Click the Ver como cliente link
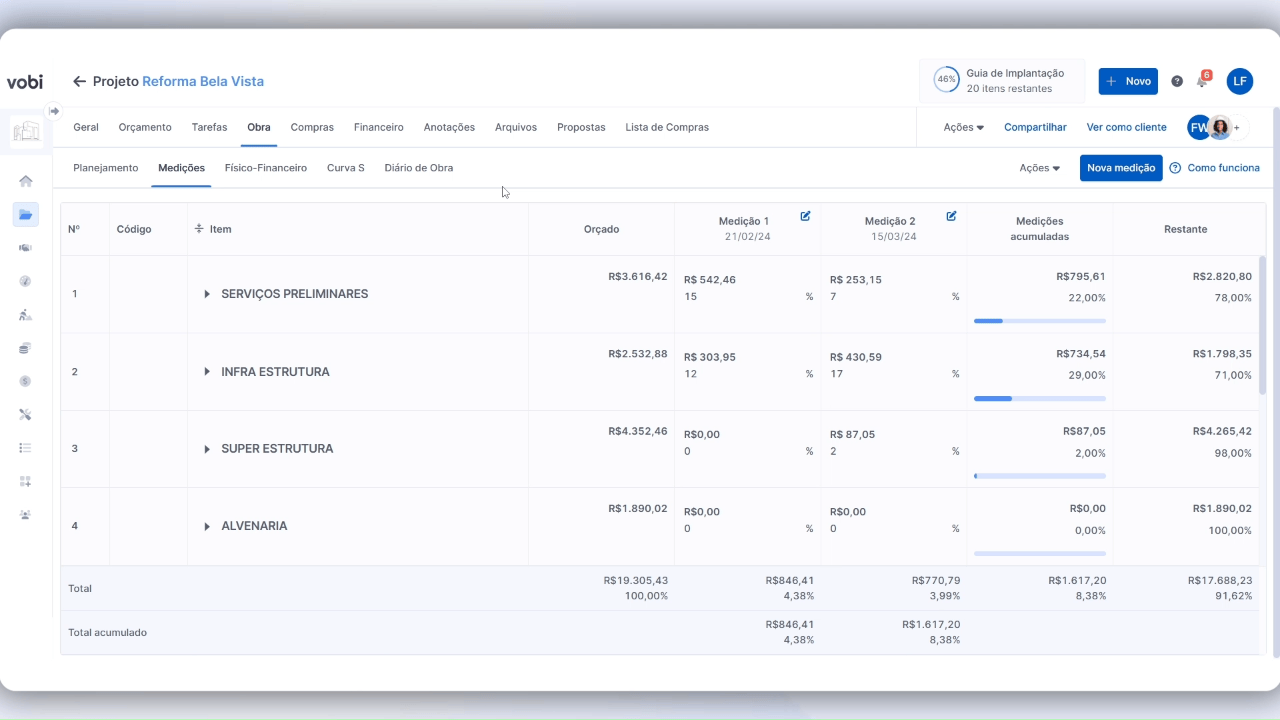The height and width of the screenshot is (720, 1280). (x=1126, y=127)
